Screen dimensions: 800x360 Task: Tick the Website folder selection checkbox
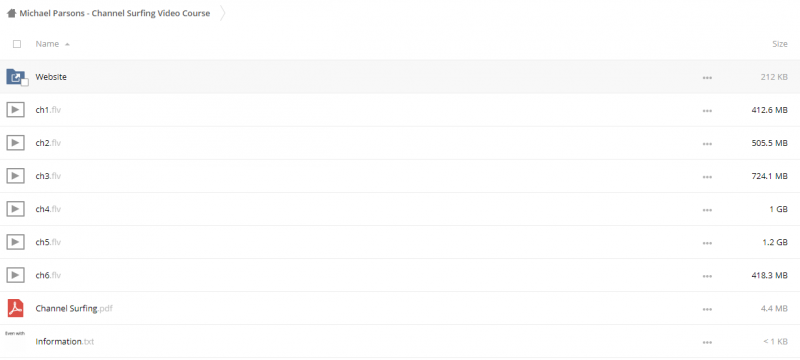click(24, 83)
